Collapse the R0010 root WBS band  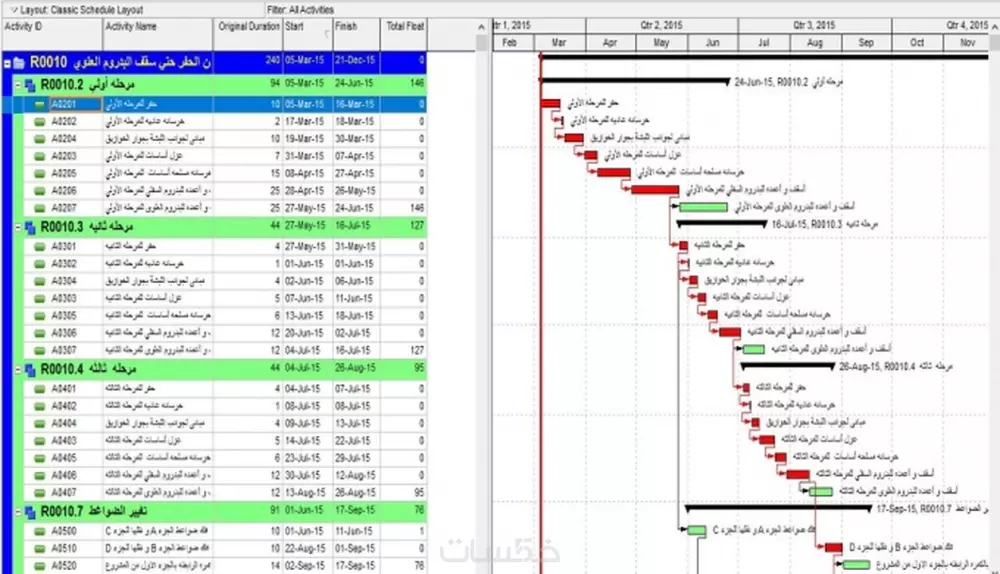click(7, 63)
